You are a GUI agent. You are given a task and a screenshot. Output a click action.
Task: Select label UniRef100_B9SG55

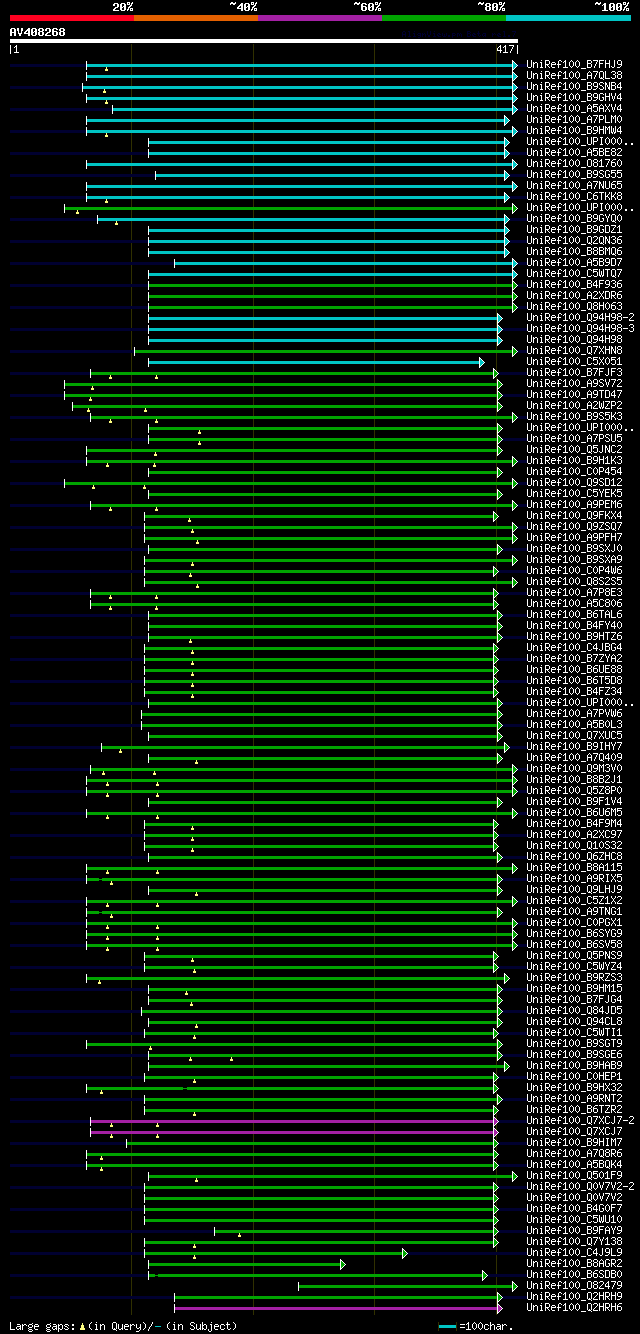pos(574,174)
